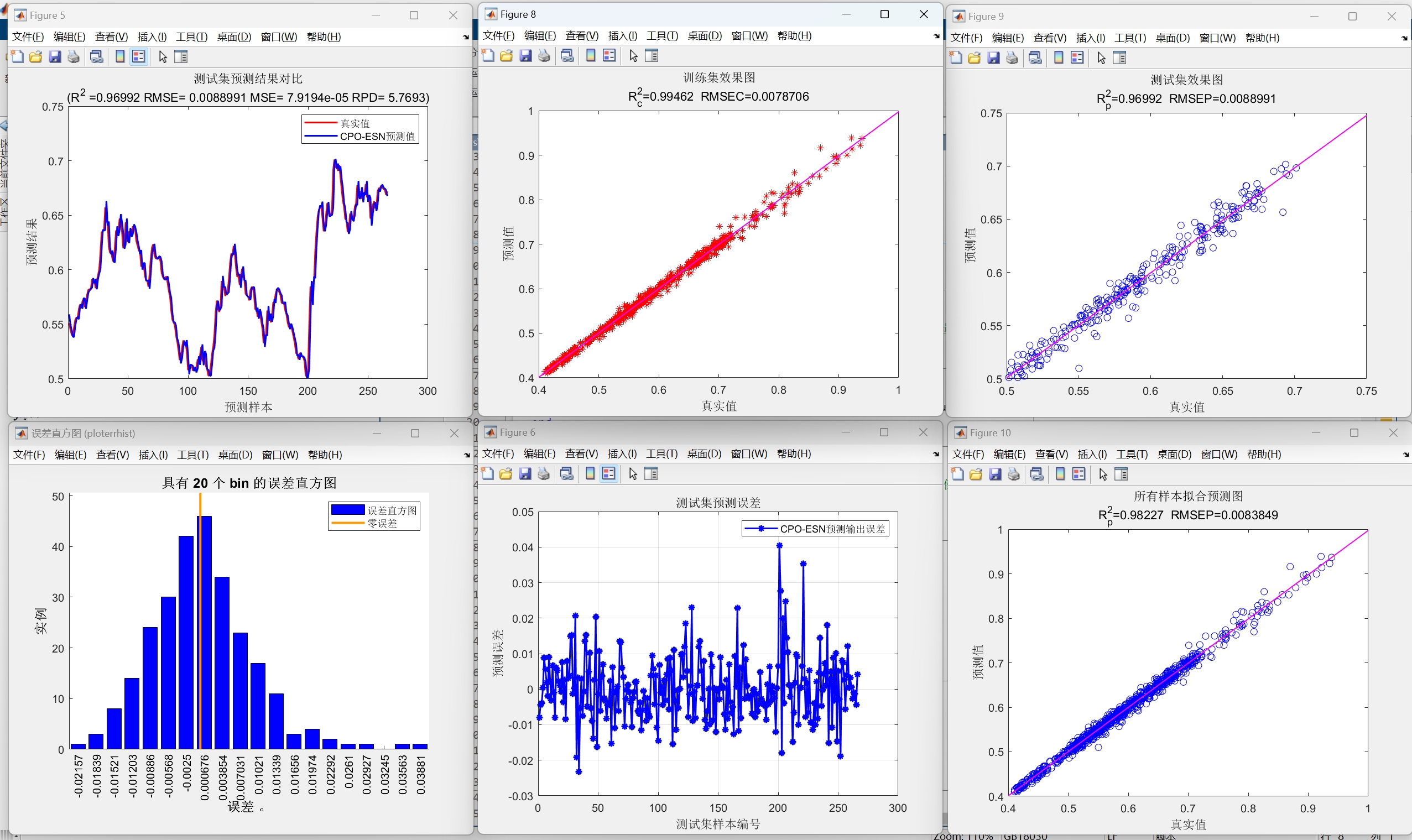
Task: Expand 插入(I) menu in Figure 8
Action: 623,35
